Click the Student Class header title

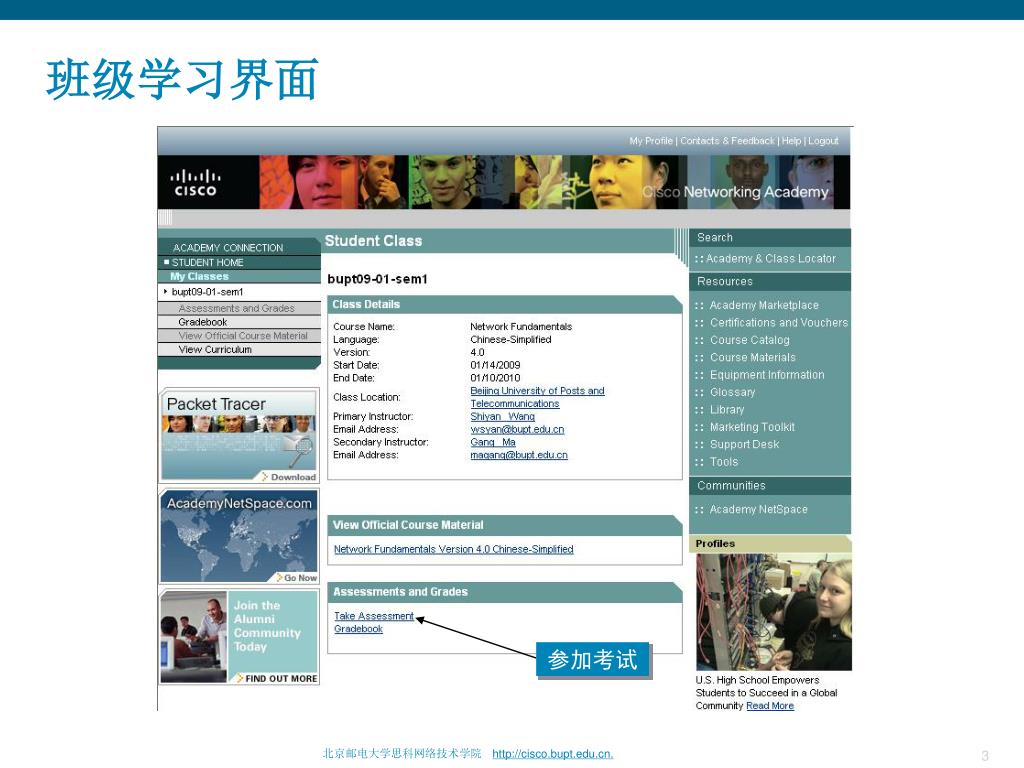pyautogui.click(x=374, y=241)
